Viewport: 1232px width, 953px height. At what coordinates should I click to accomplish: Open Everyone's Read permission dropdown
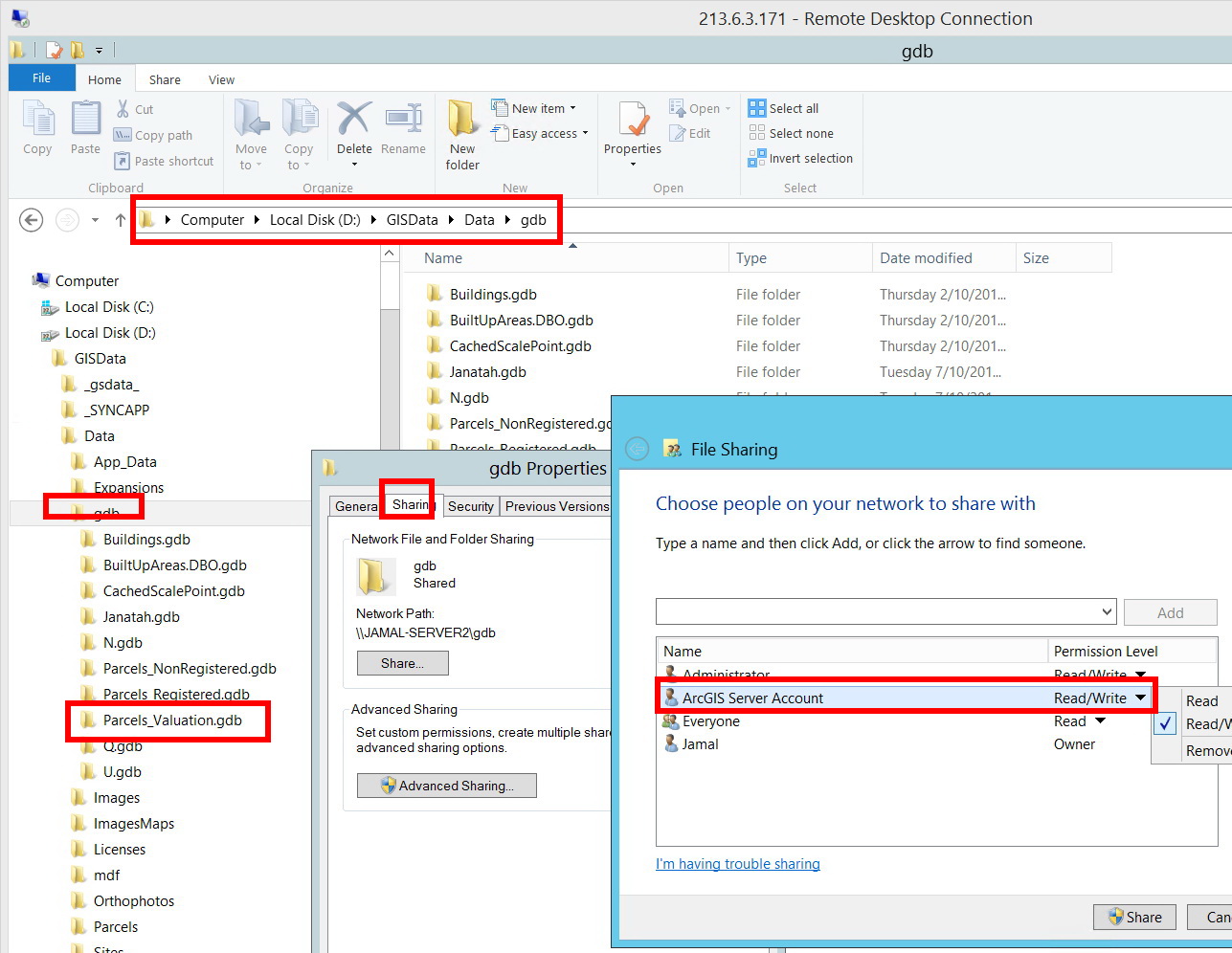point(1100,721)
